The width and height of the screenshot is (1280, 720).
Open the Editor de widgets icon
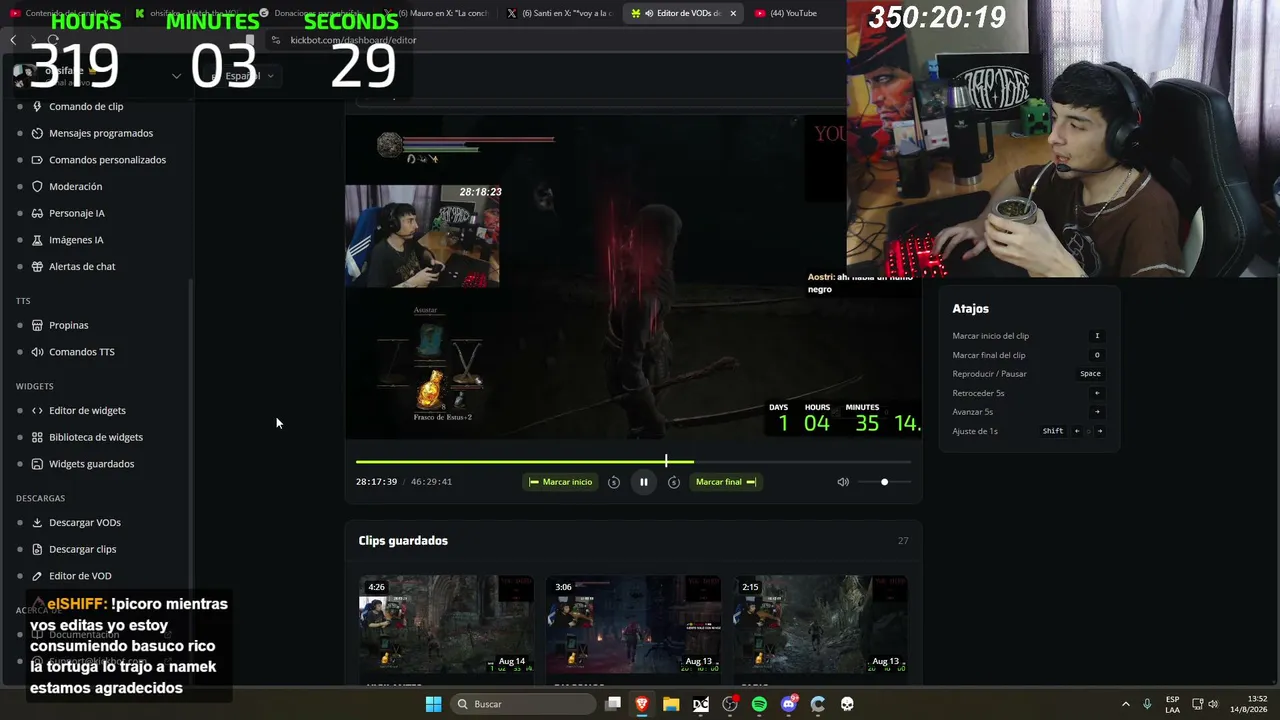(x=37, y=410)
